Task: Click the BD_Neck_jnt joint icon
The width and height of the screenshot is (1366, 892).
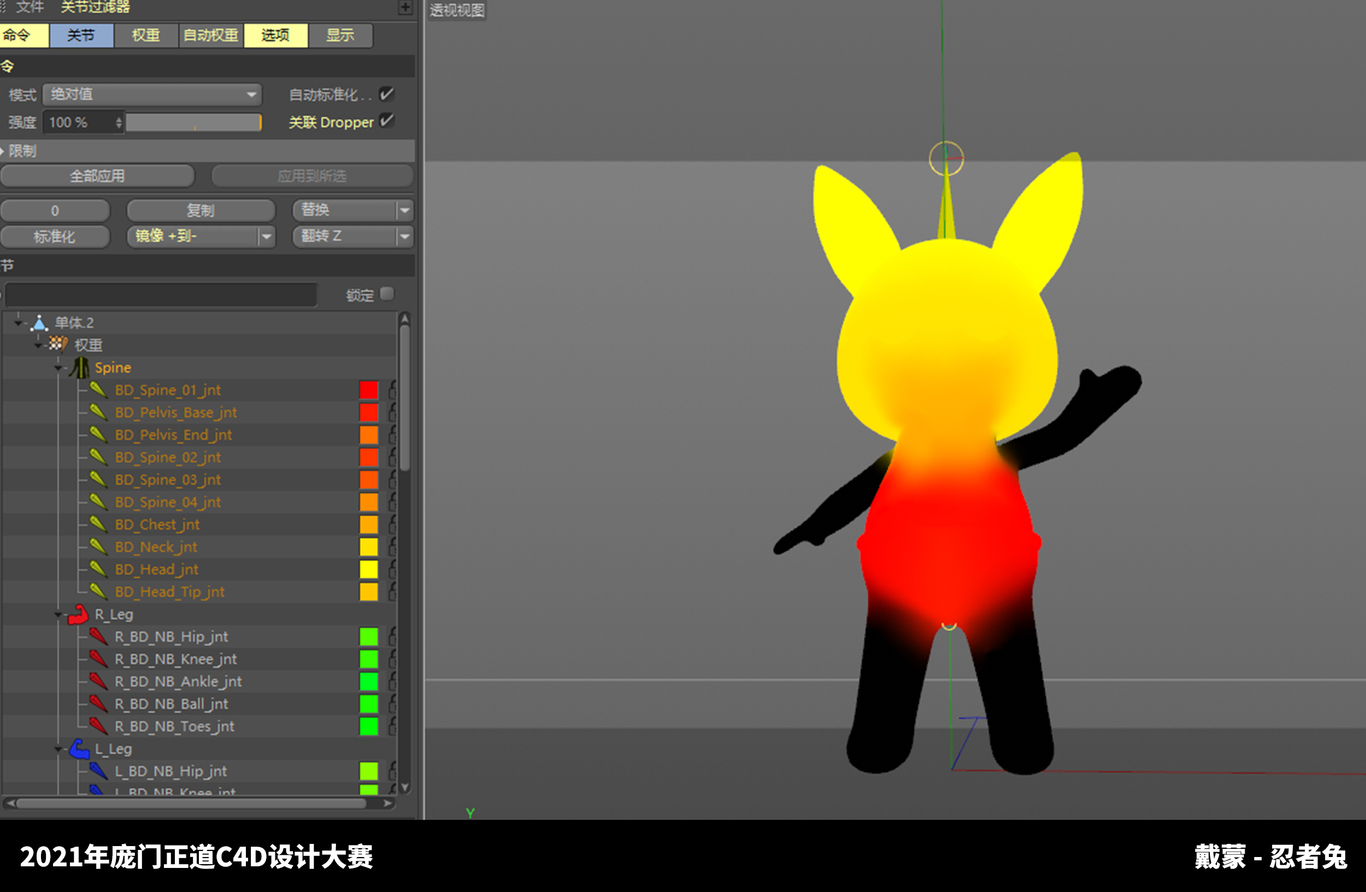Action: tap(98, 547)
